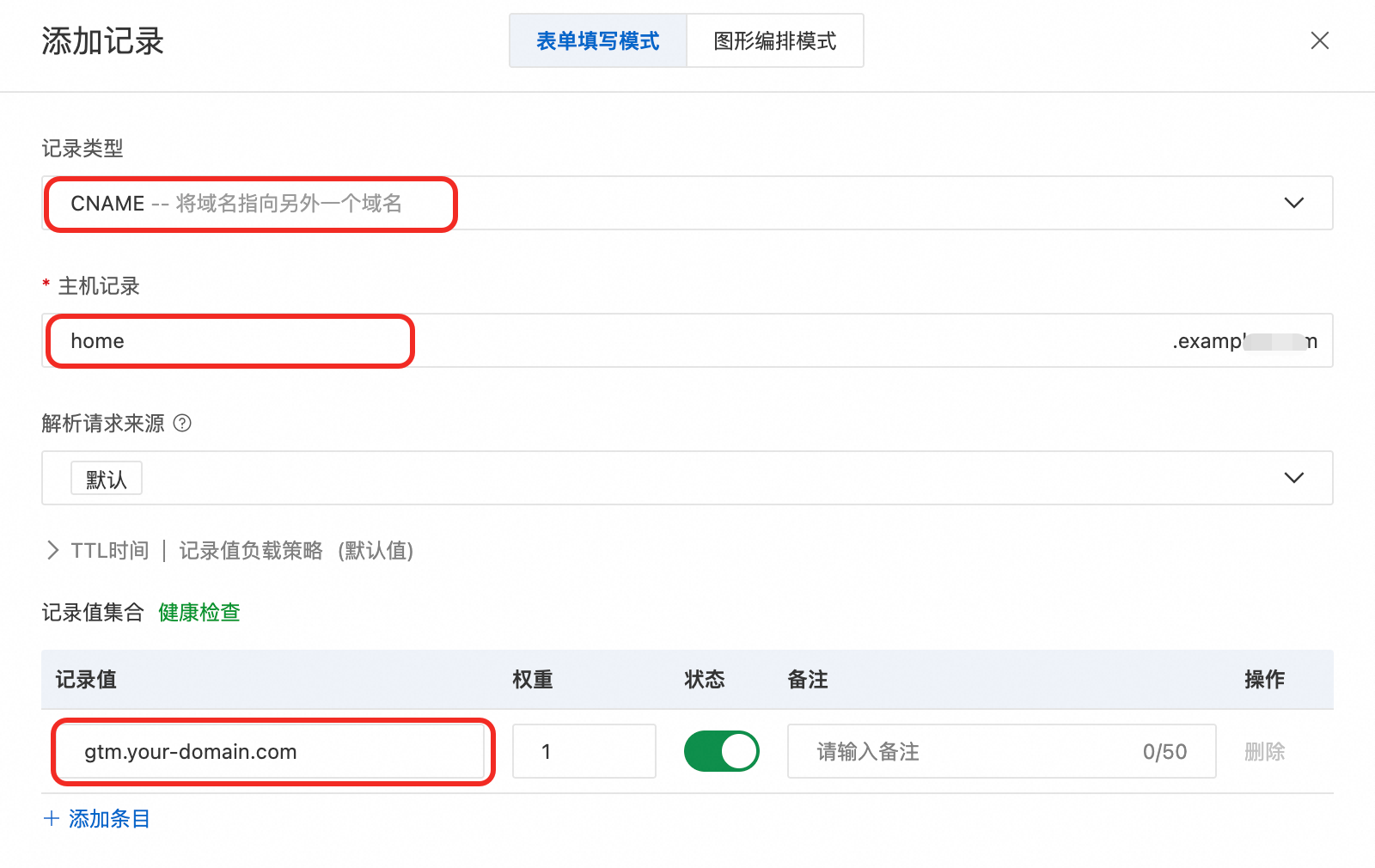Toggle the record status switch off

pos(721,751)
